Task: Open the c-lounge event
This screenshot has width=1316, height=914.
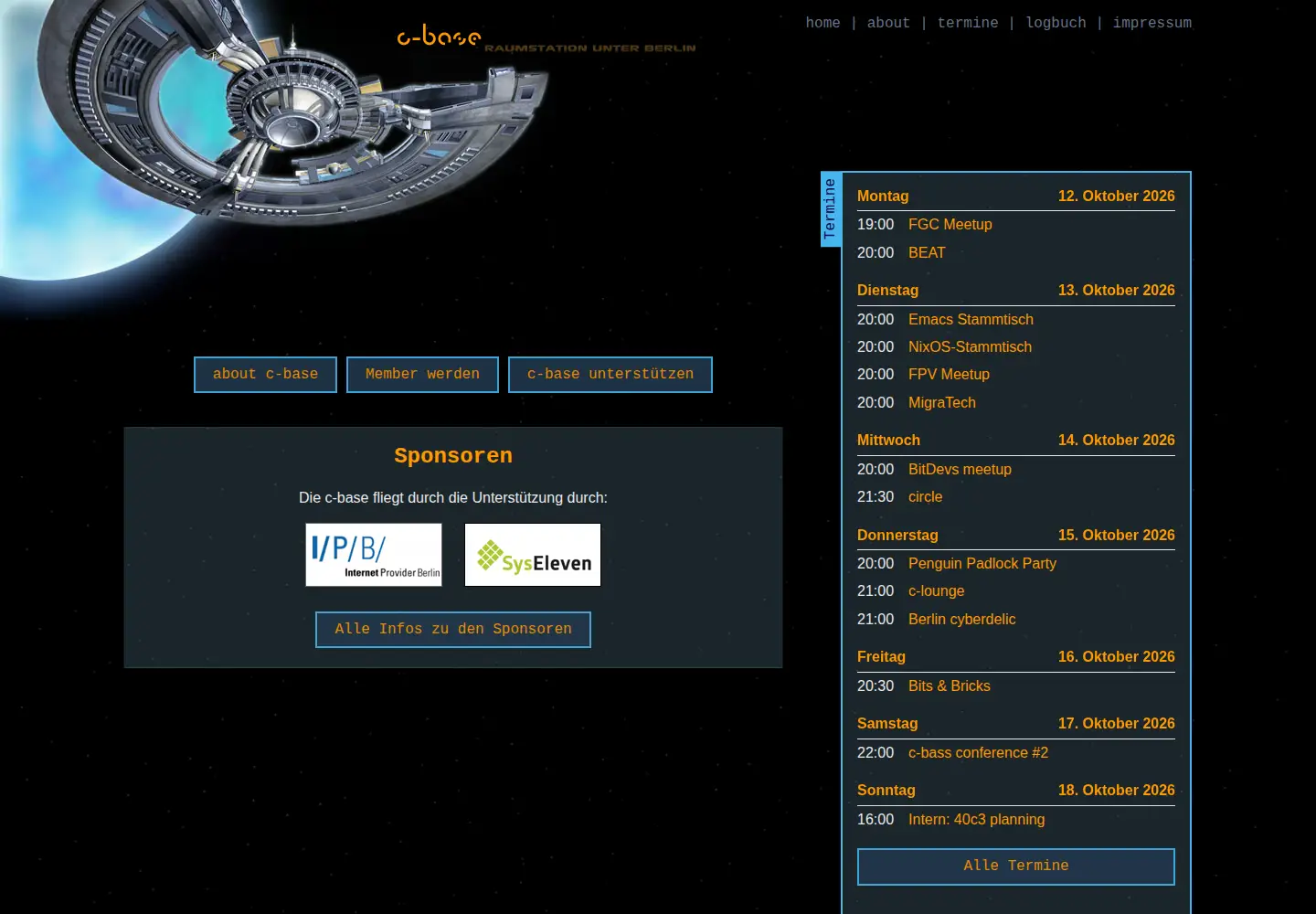Action: 936,591
